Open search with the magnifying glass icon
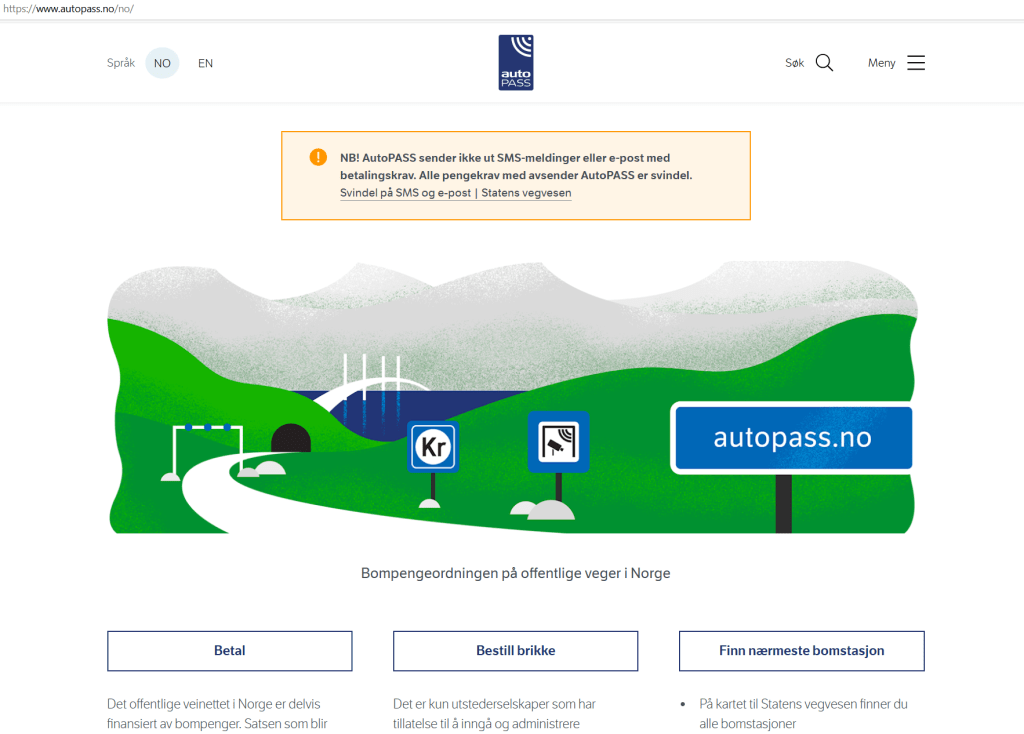Screen dimensions: 1024x734 point(824,63)
